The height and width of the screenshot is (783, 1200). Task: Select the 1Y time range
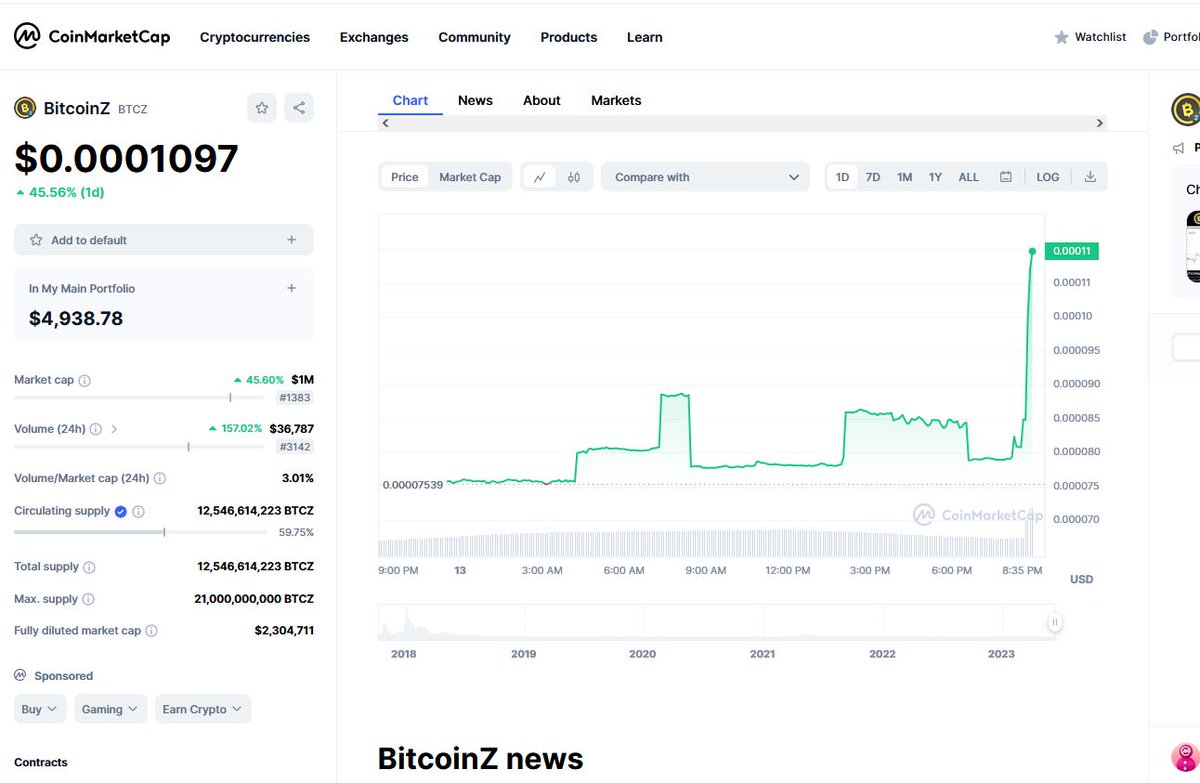click(x=935, y=177)
